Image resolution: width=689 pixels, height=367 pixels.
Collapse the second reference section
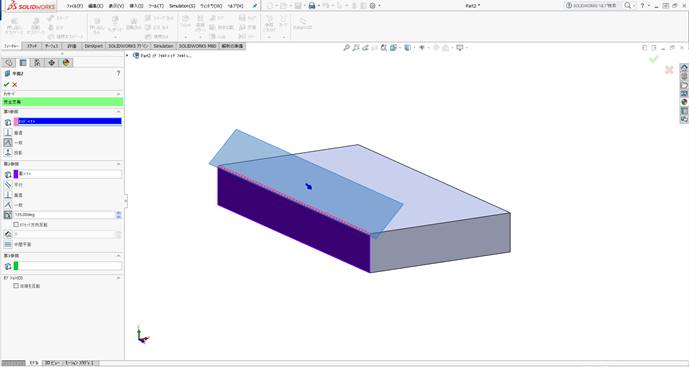[118, 164]
